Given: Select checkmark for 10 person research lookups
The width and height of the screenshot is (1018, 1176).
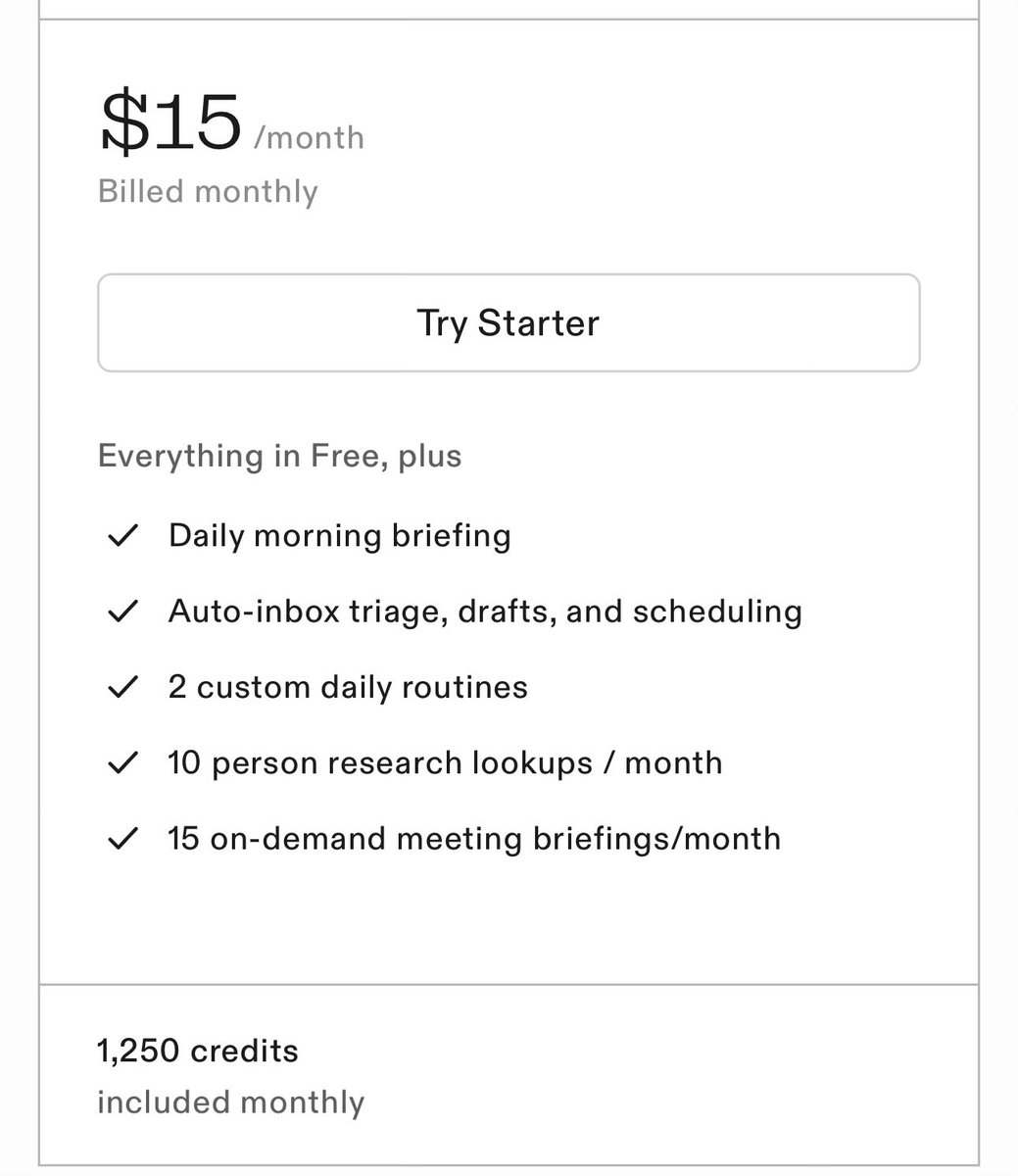Looking at the screenshot, I should 121,762.
